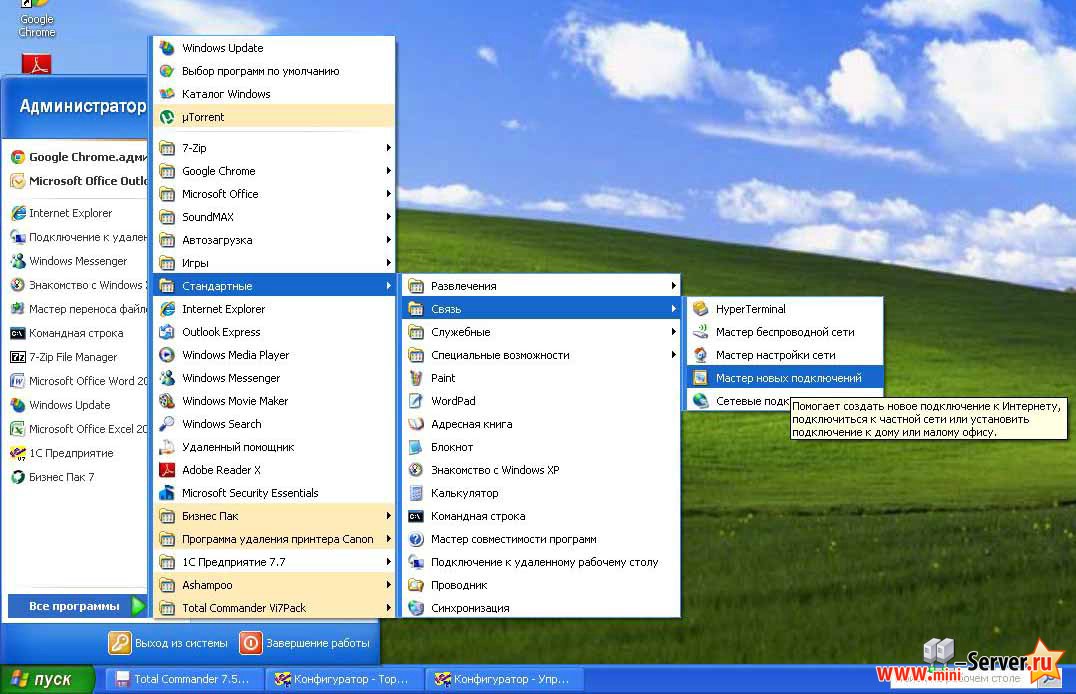1076x694 pixels.
Task: Expand the SoundMAX folder
Action: click(x=274, y=217)
